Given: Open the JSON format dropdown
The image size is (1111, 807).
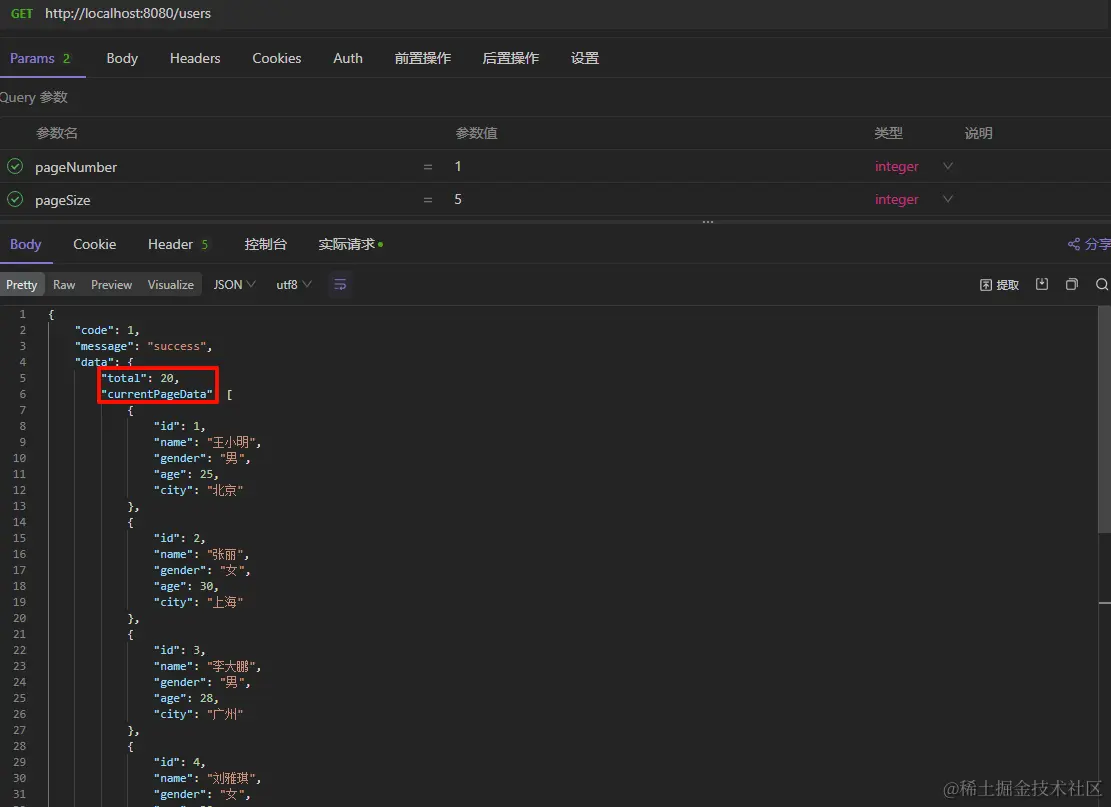Looking at the screenshot, I should click(235, 285).
